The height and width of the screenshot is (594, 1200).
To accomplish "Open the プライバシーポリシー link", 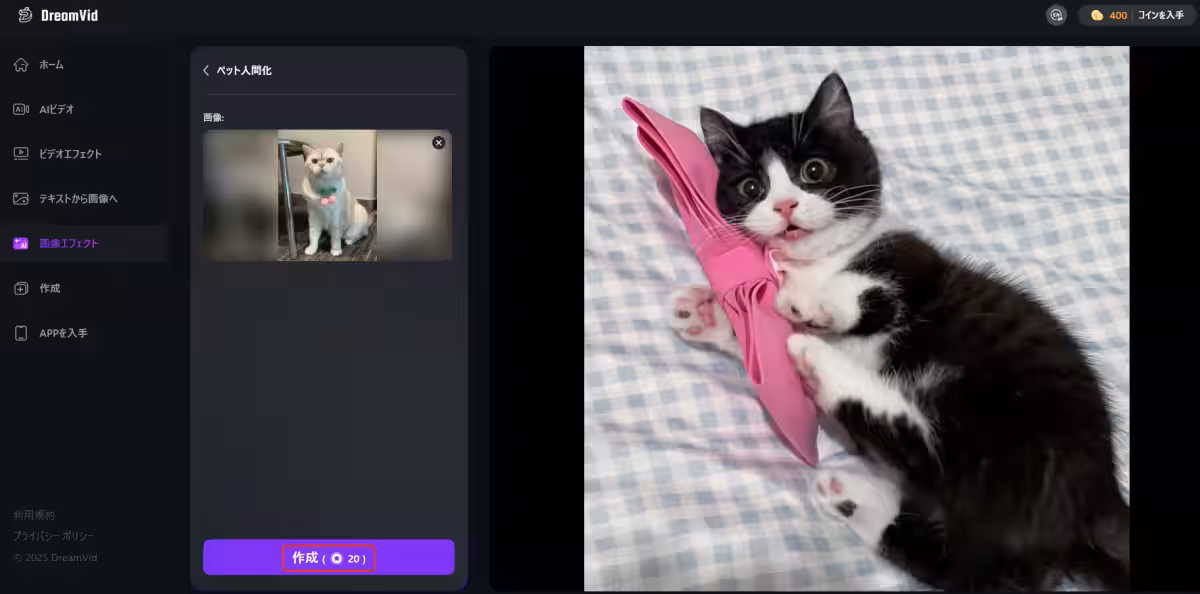I will click(x=53, y=536).
